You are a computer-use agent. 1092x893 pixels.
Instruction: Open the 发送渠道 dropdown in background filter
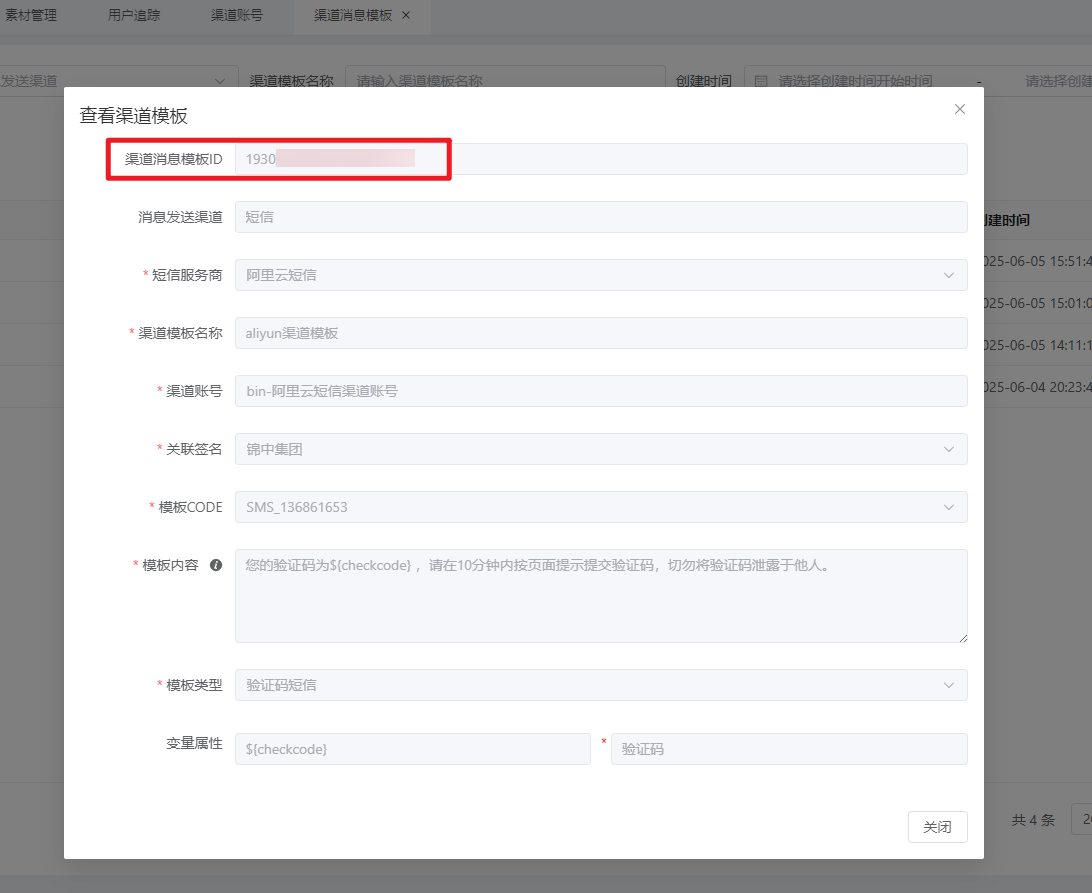[117, 81]
